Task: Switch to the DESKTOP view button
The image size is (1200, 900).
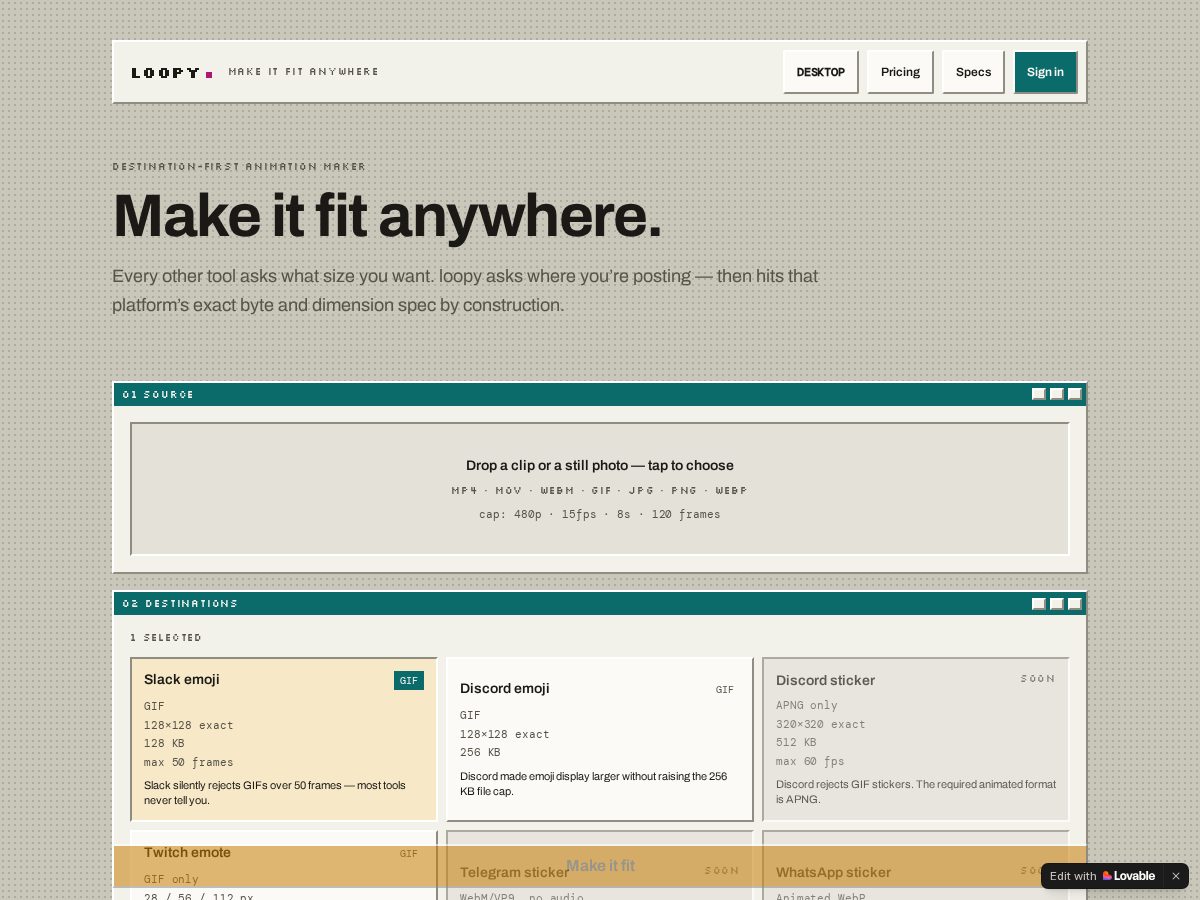Action: point(820,72)
